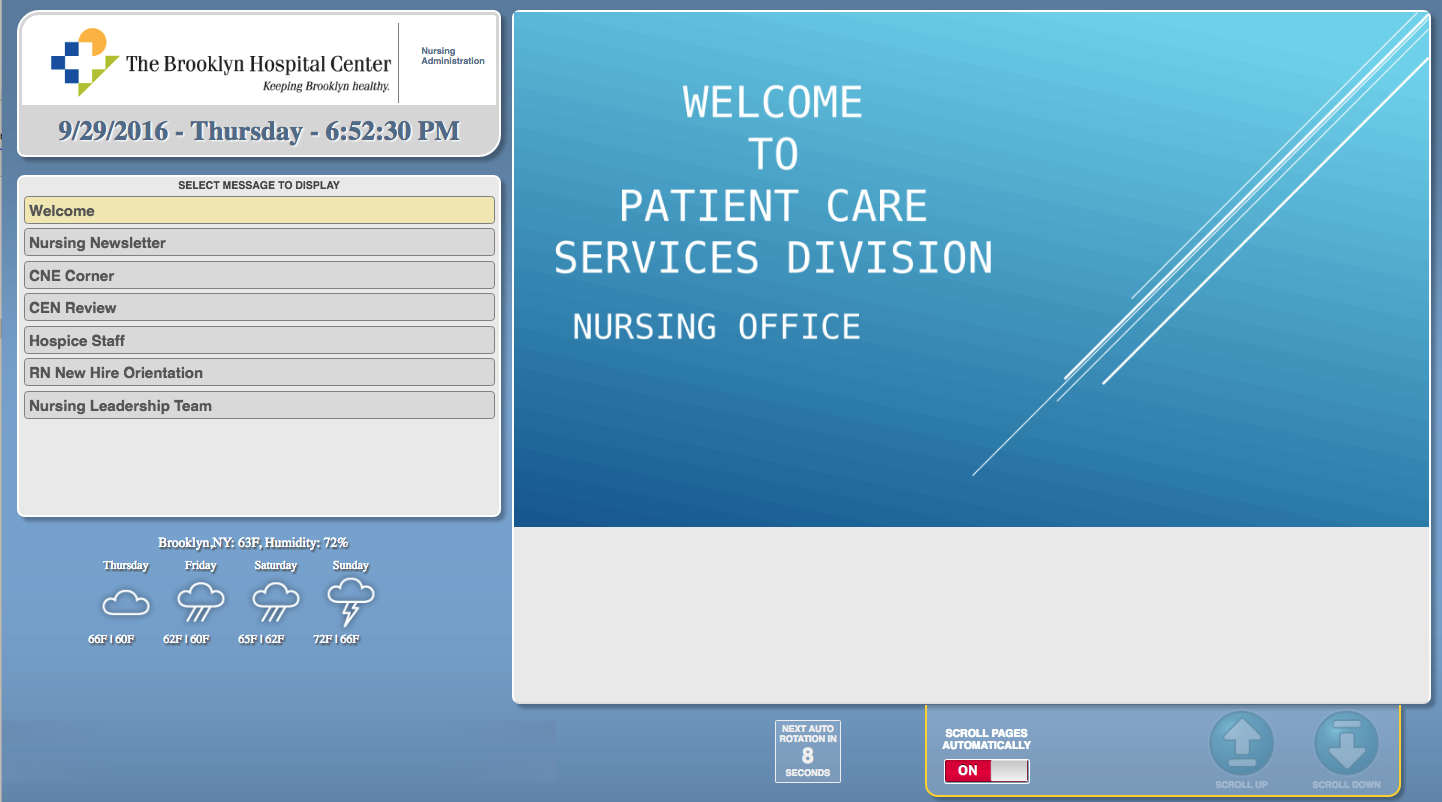Toggle the Scroll Pages Automatically switch
The image size is (1442, 802).
(986, 771)
